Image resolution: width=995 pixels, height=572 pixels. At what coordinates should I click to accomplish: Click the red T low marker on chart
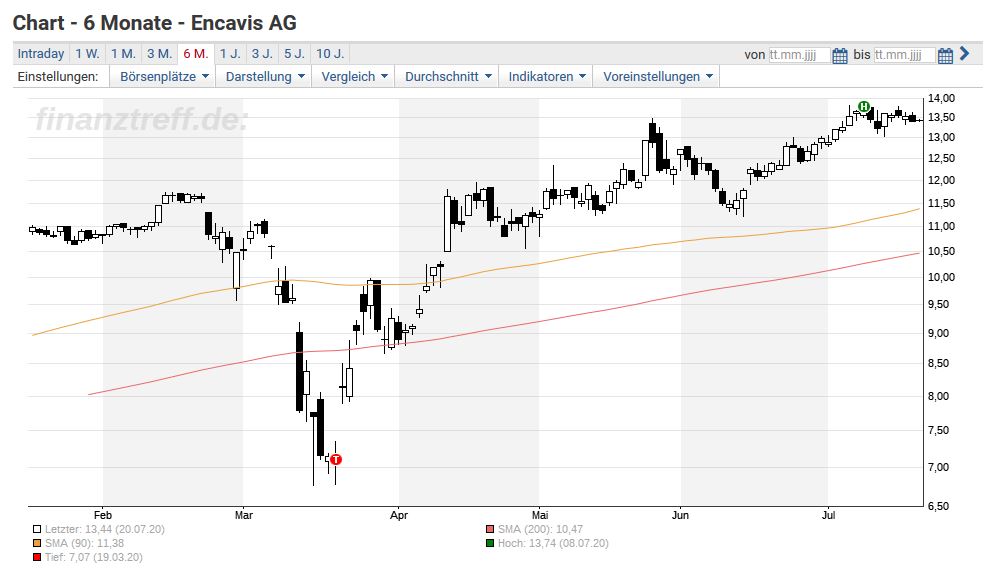click(336, 459)
